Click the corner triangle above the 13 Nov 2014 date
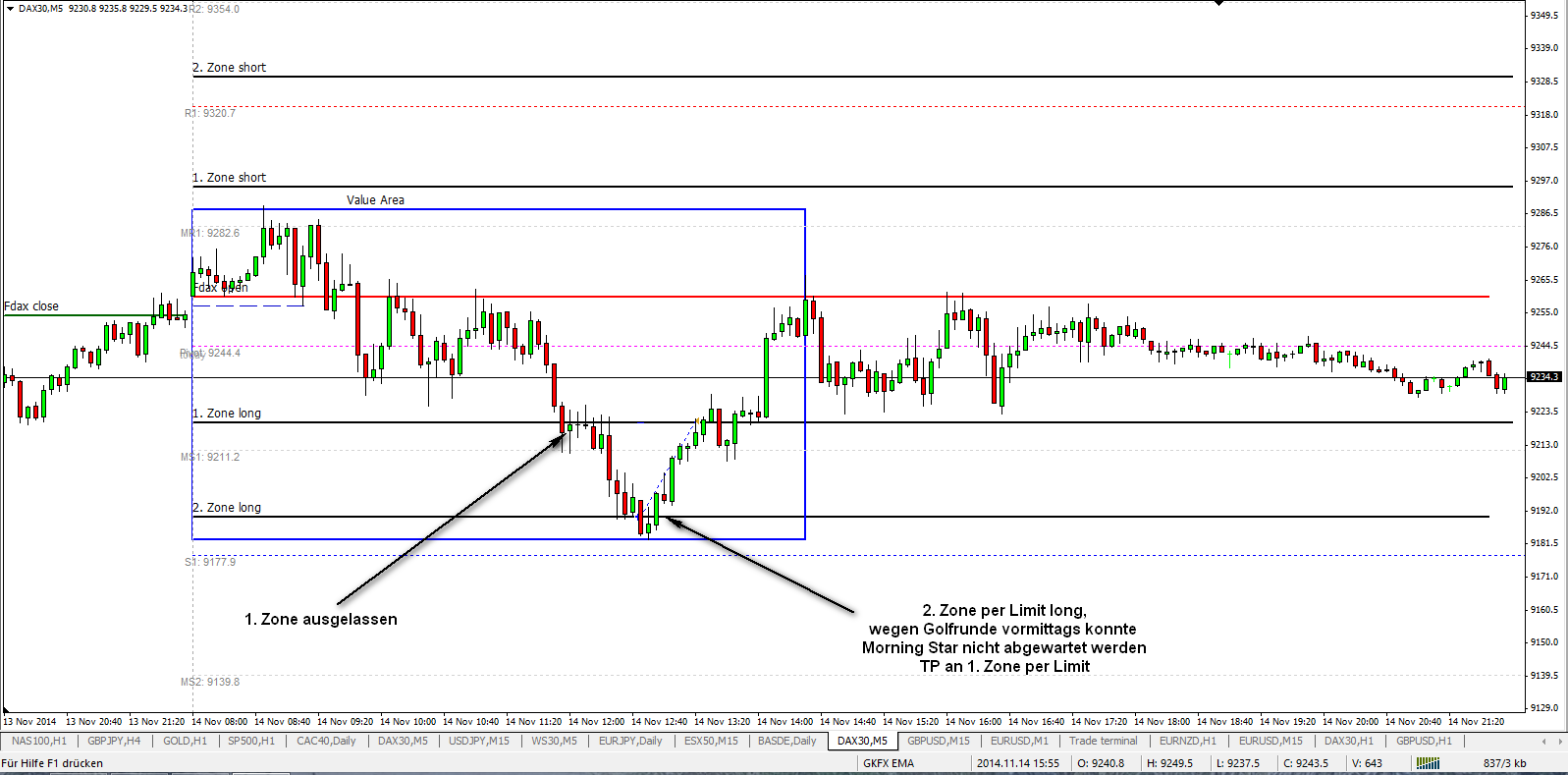 pyautogui.click(x=7, y=709)
